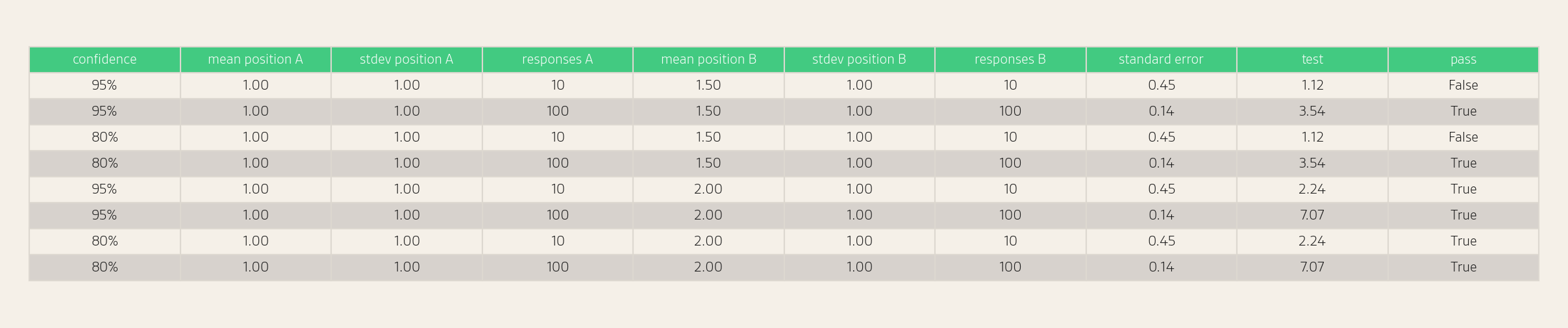The width and height of the screenshot is (1568, 328).
Task: Click the 'mean position A' column header
Action: click(x=255, y=60)
